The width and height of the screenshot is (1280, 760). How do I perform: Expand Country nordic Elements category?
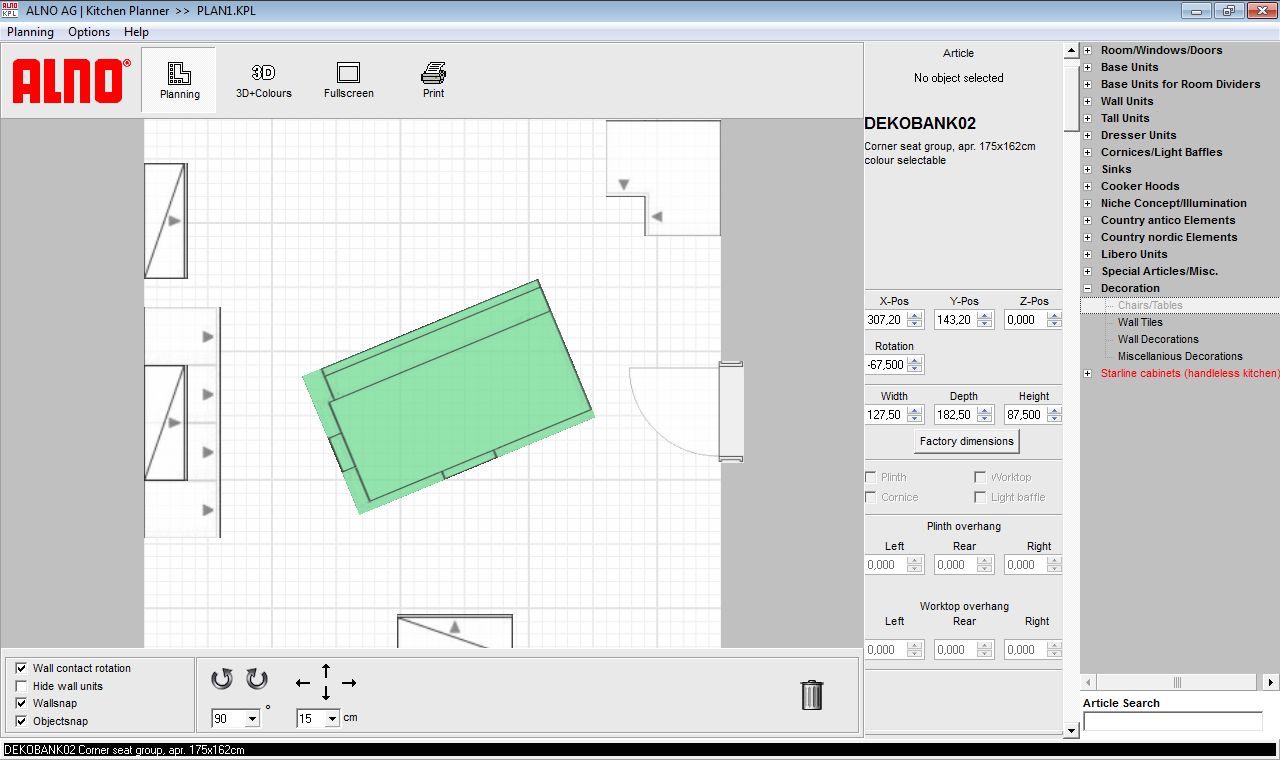pyautogui.click(x=1088, y=237)
